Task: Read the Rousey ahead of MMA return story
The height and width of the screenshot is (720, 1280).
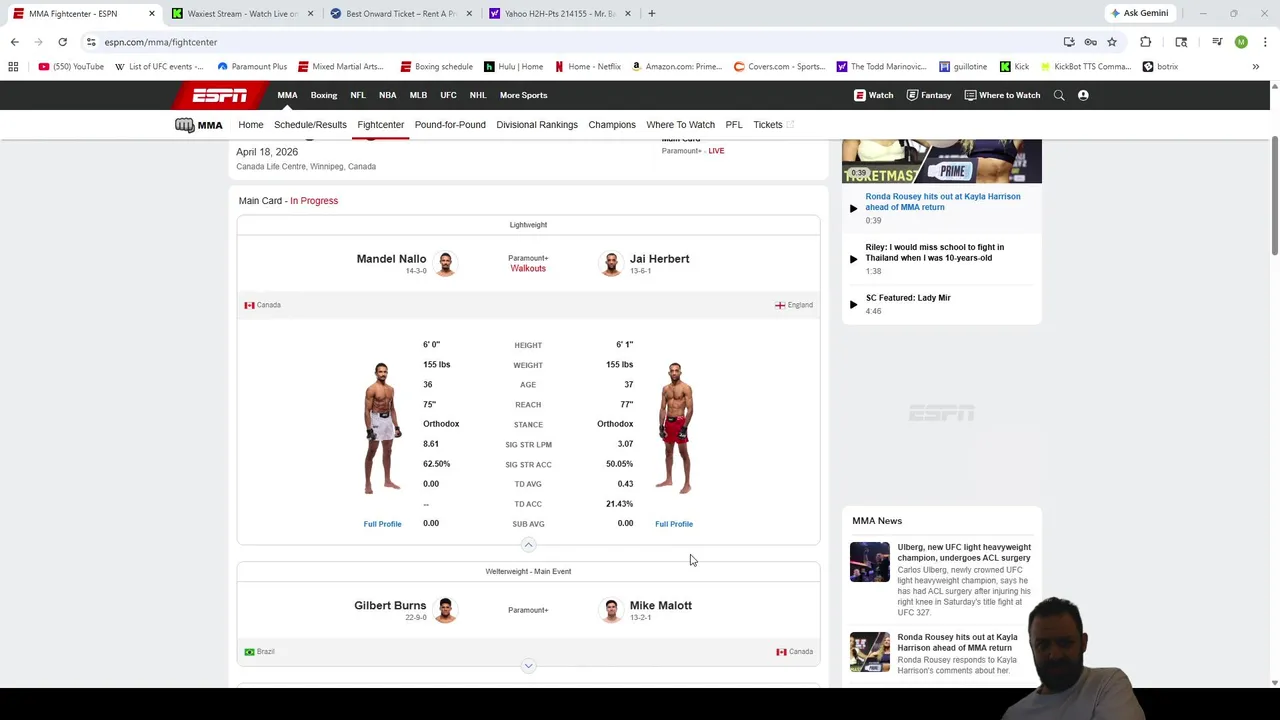Action: [957, 642]
